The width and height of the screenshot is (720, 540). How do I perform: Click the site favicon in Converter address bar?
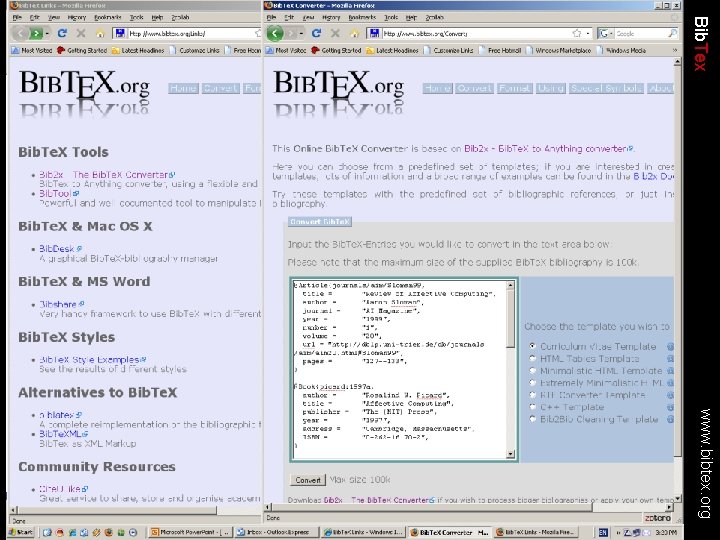coord(374,33)
